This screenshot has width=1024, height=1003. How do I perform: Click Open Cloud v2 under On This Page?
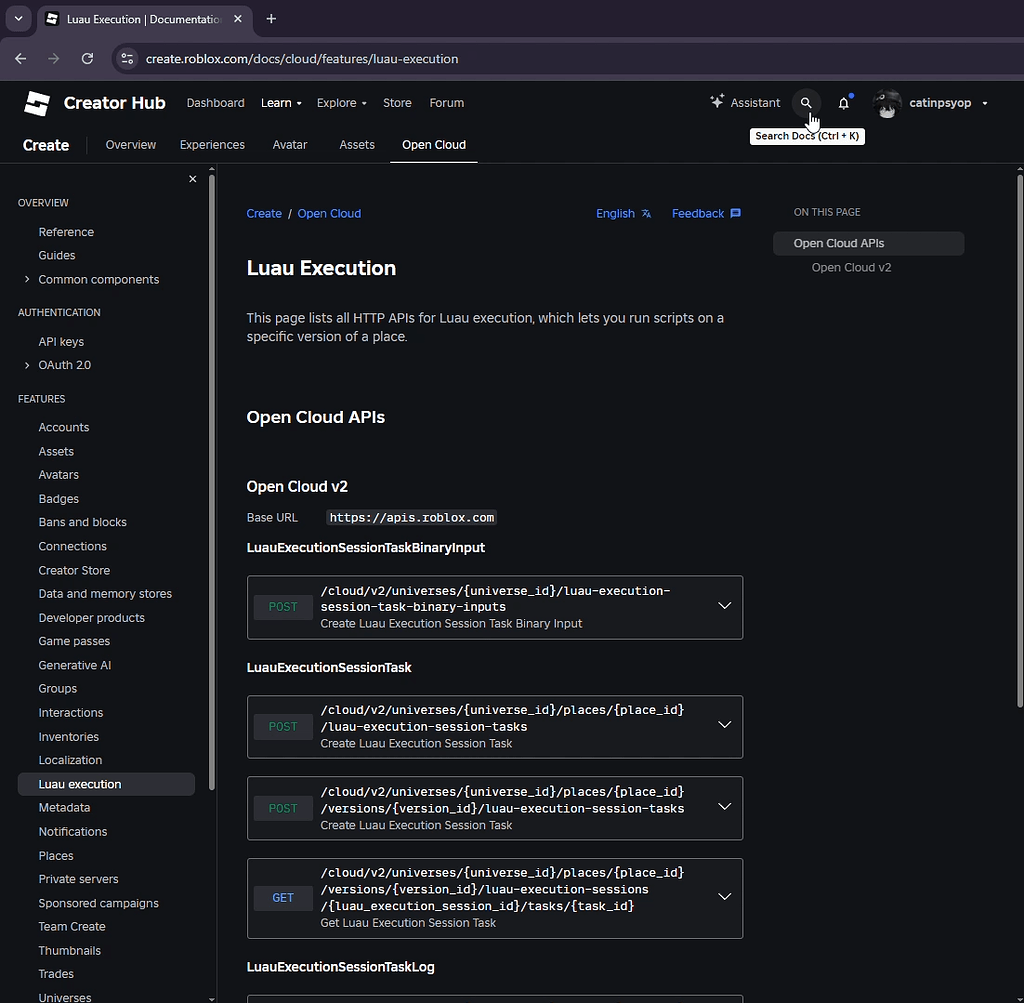[x=851, y=267]
